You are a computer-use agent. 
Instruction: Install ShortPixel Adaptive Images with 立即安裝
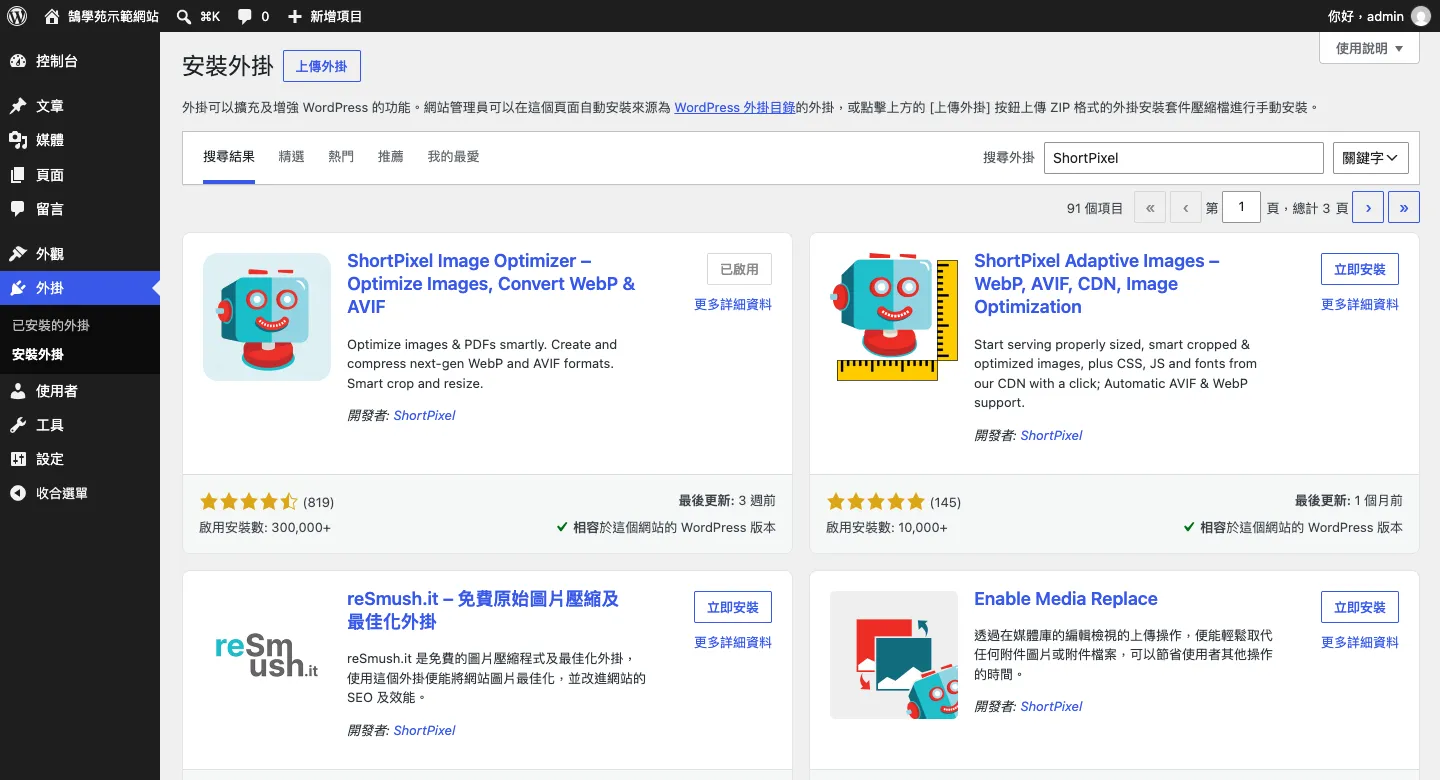[x=1360, y=269]
